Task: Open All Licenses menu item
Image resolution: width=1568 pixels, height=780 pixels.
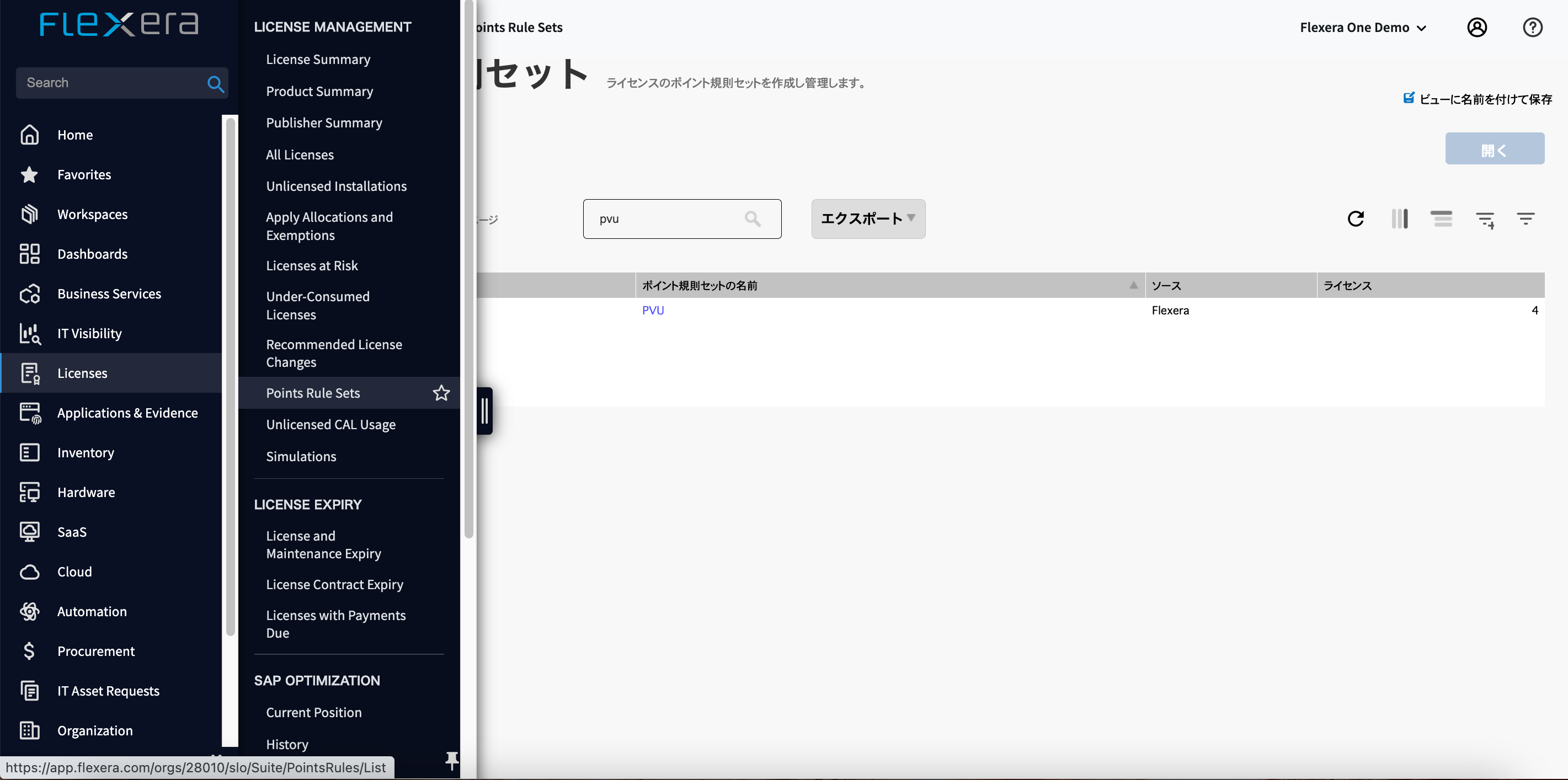Action: [300, 154]
